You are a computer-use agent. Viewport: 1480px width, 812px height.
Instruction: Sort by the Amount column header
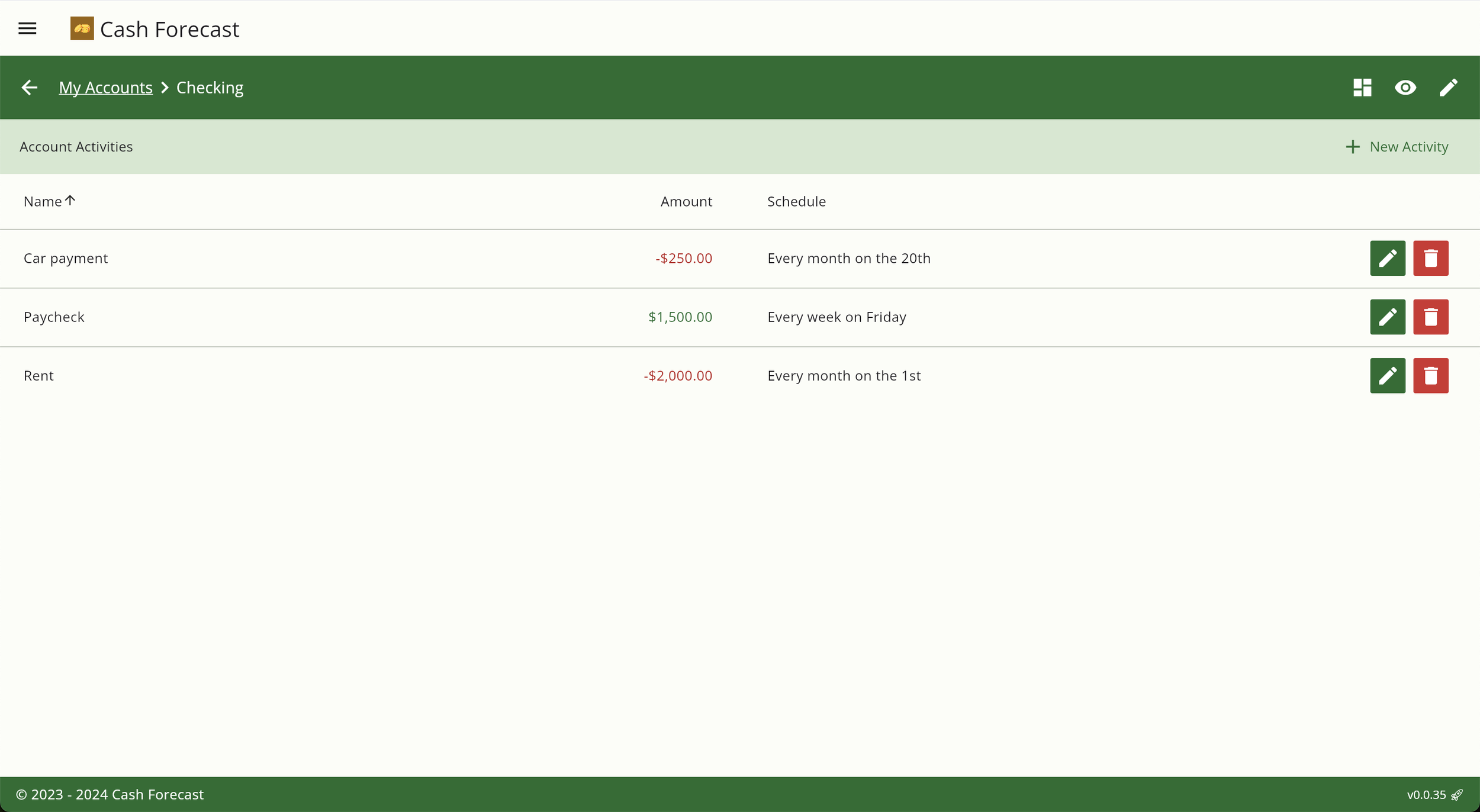click(686, 201)
